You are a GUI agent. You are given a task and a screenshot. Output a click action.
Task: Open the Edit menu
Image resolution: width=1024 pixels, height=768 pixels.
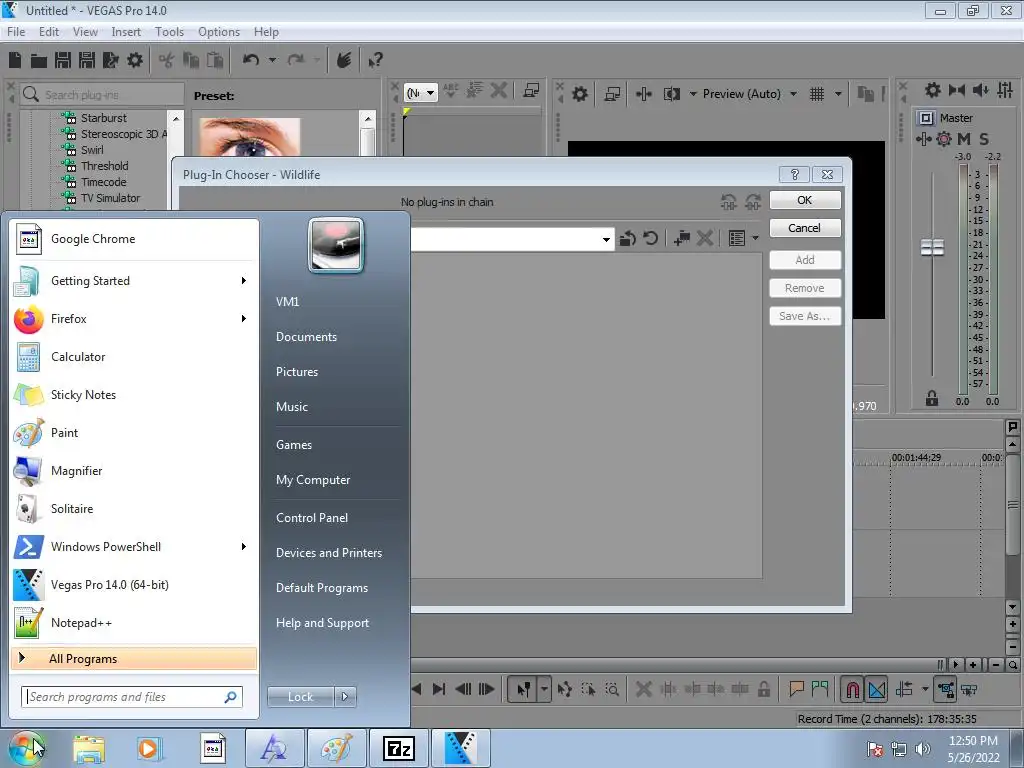click(48, 31)
